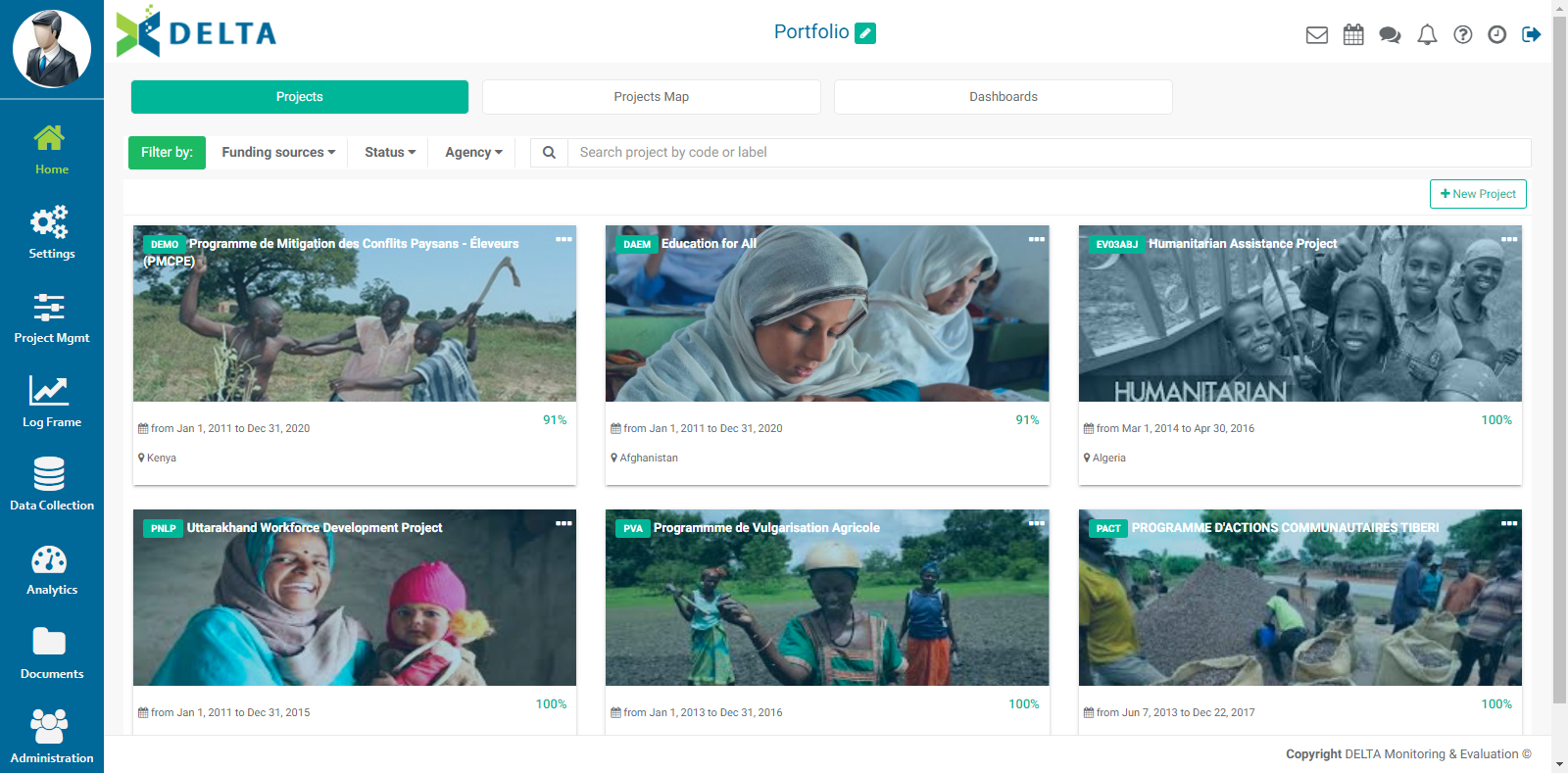Screen dimensions: 1568x773
Task: Open the chat messages icon
Action: coord(1390,35)
